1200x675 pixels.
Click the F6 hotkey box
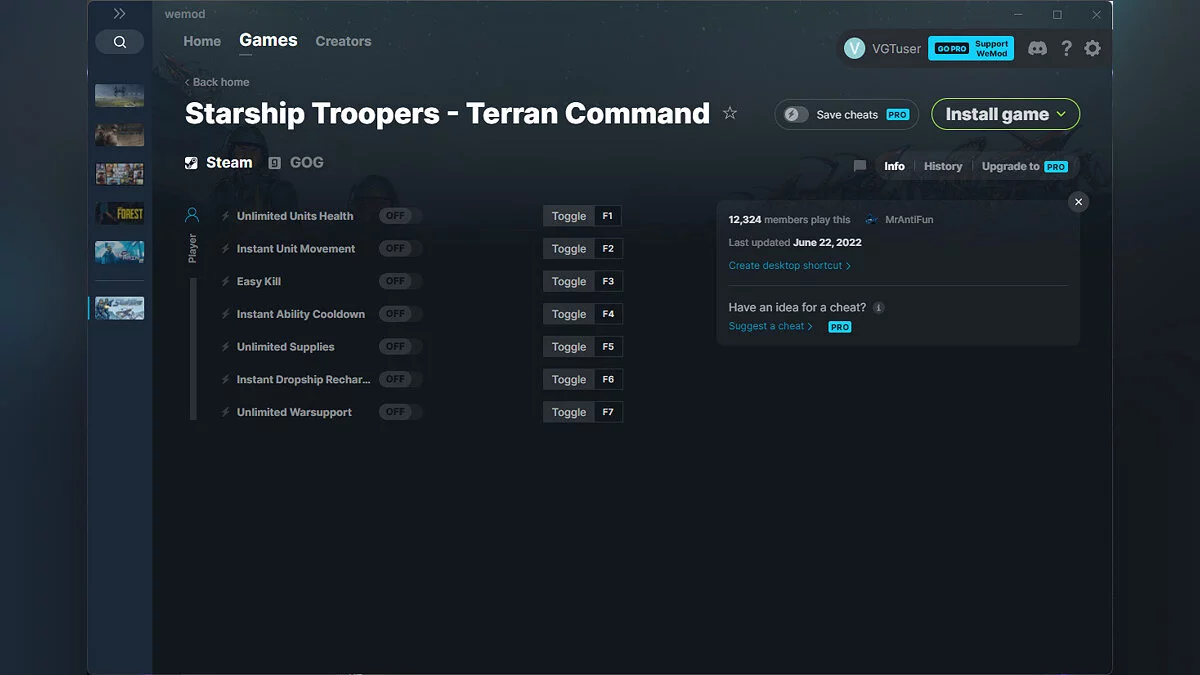(608, 379)
